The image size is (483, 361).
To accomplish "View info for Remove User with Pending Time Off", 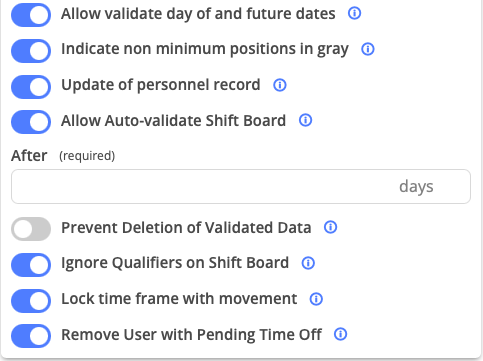I will click(x=340, y=334).
